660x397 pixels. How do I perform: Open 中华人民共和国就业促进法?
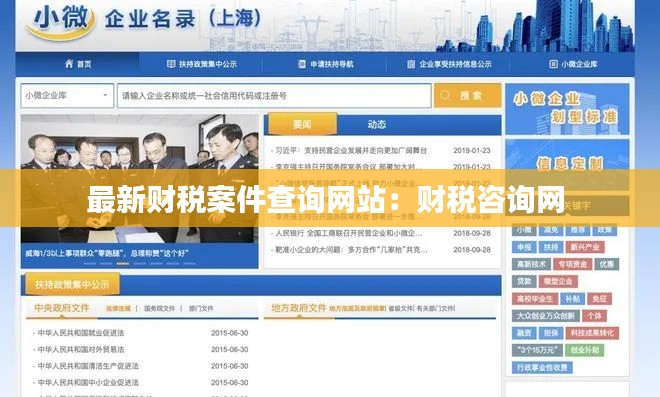tap(80, 333)
